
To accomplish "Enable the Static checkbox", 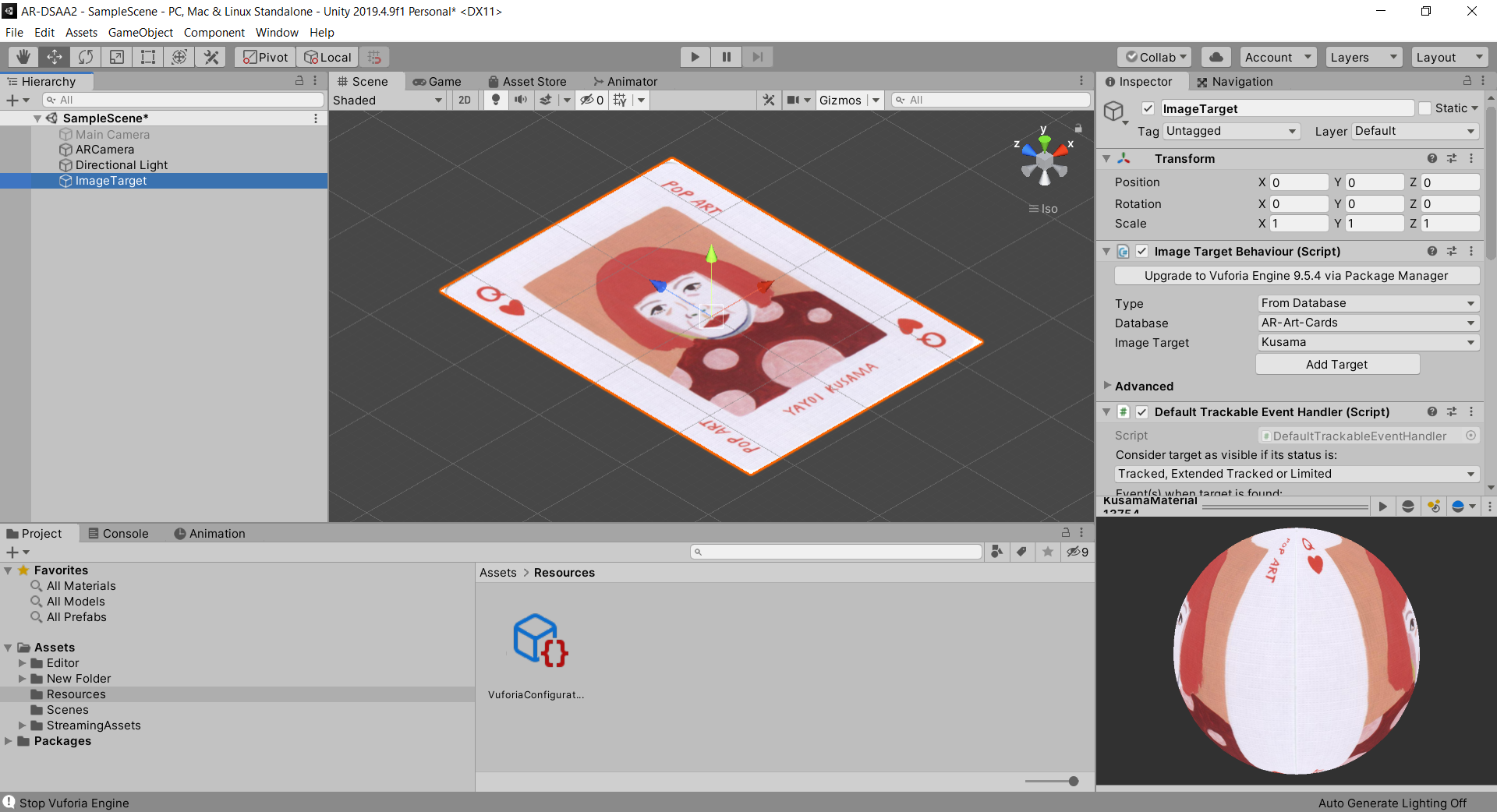I will tap(1424, 108).
